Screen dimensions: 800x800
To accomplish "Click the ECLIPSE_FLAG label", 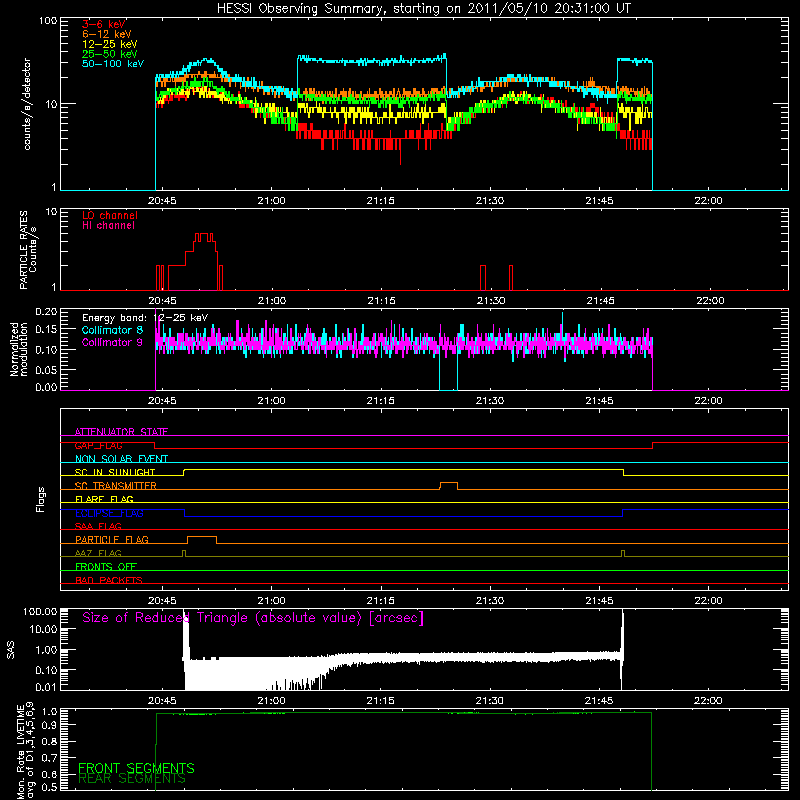I will click(x=109, y=513).
